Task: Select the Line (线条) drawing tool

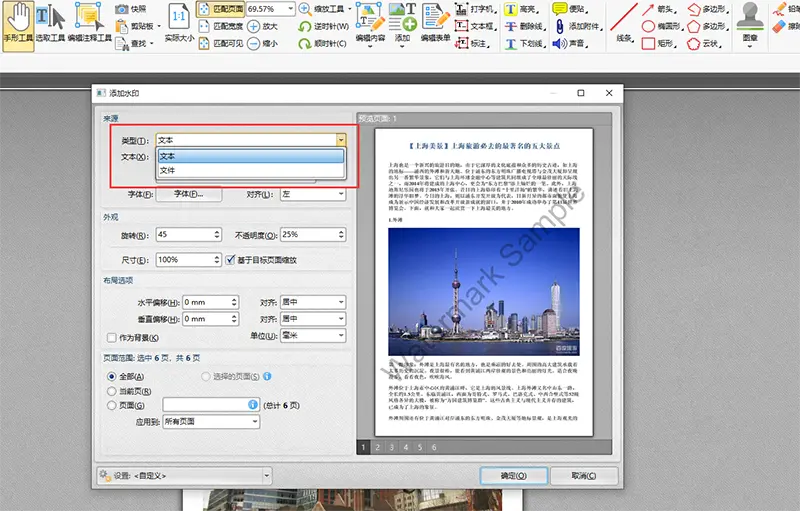Action: [x=623, y=23]
